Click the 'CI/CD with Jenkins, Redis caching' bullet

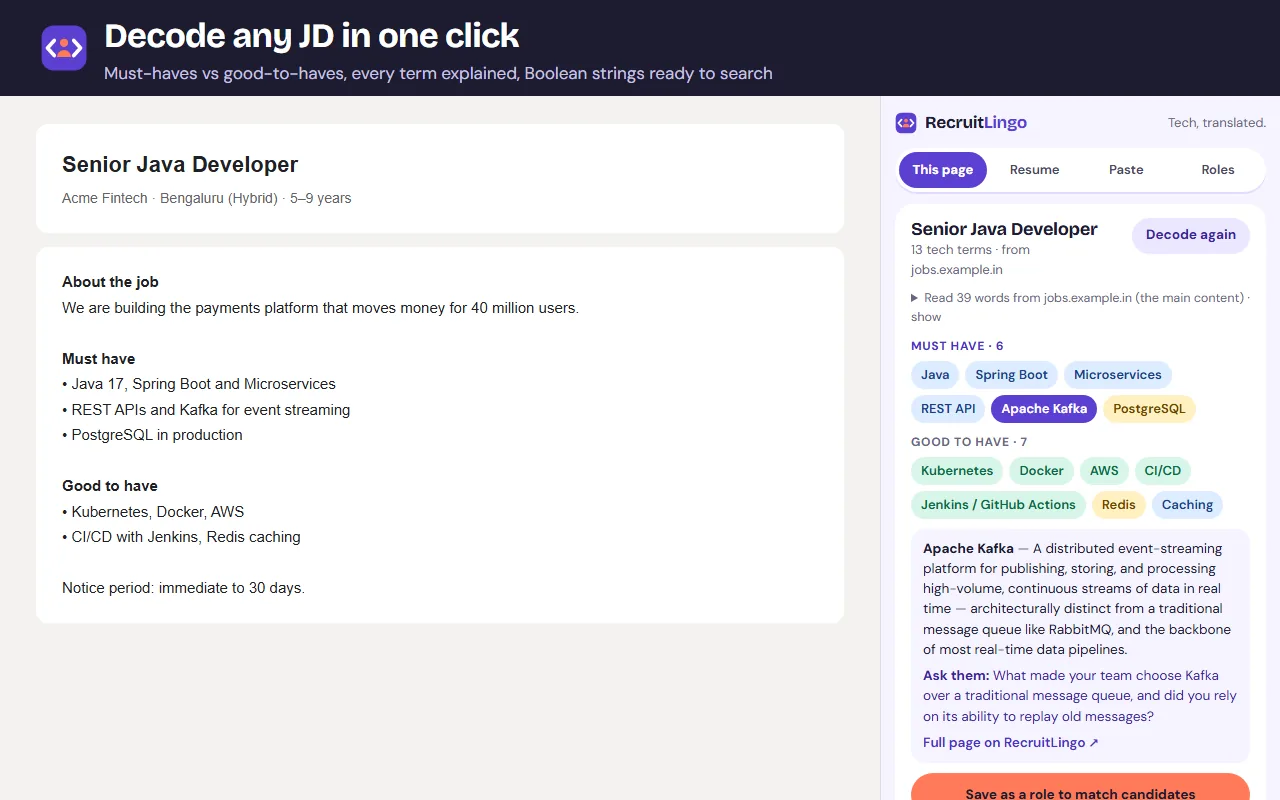(181, 537)
